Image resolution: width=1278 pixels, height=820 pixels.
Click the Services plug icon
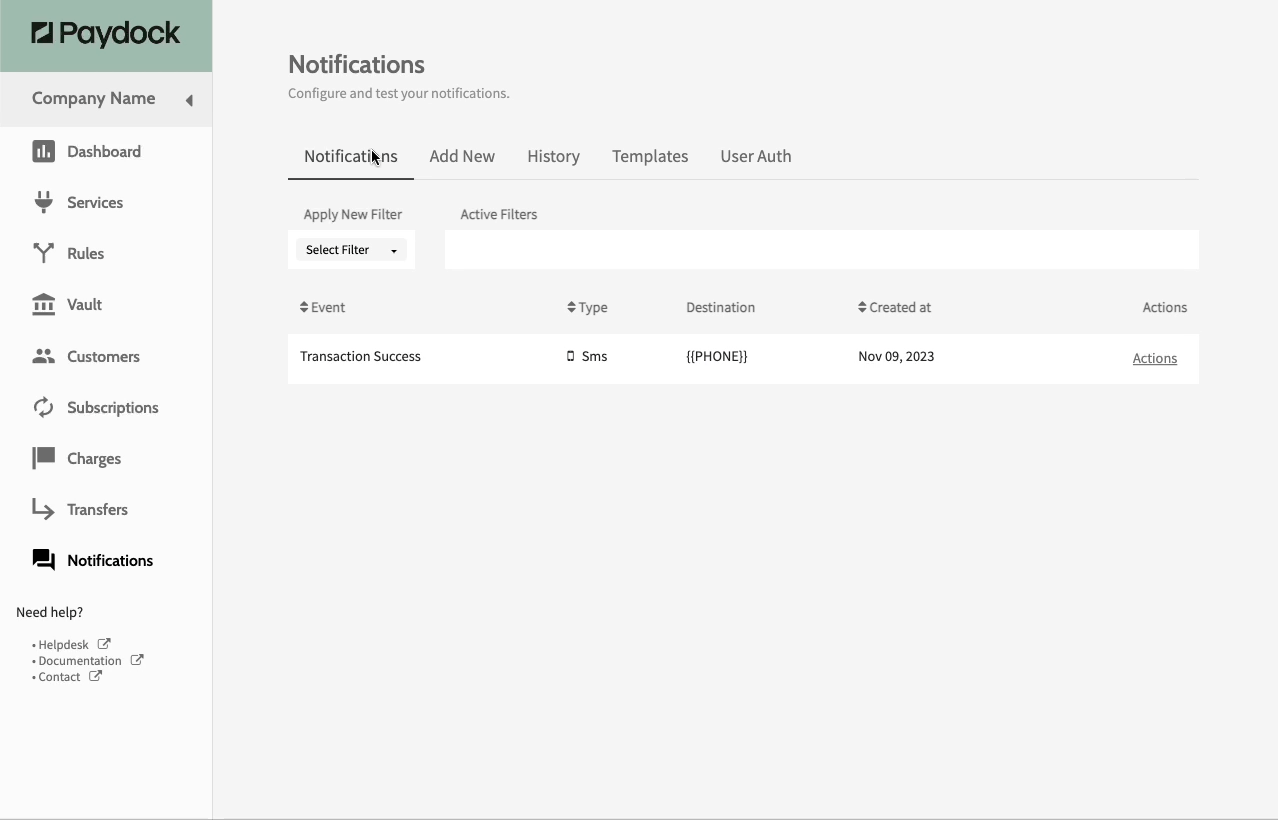(x=43, y=202)
